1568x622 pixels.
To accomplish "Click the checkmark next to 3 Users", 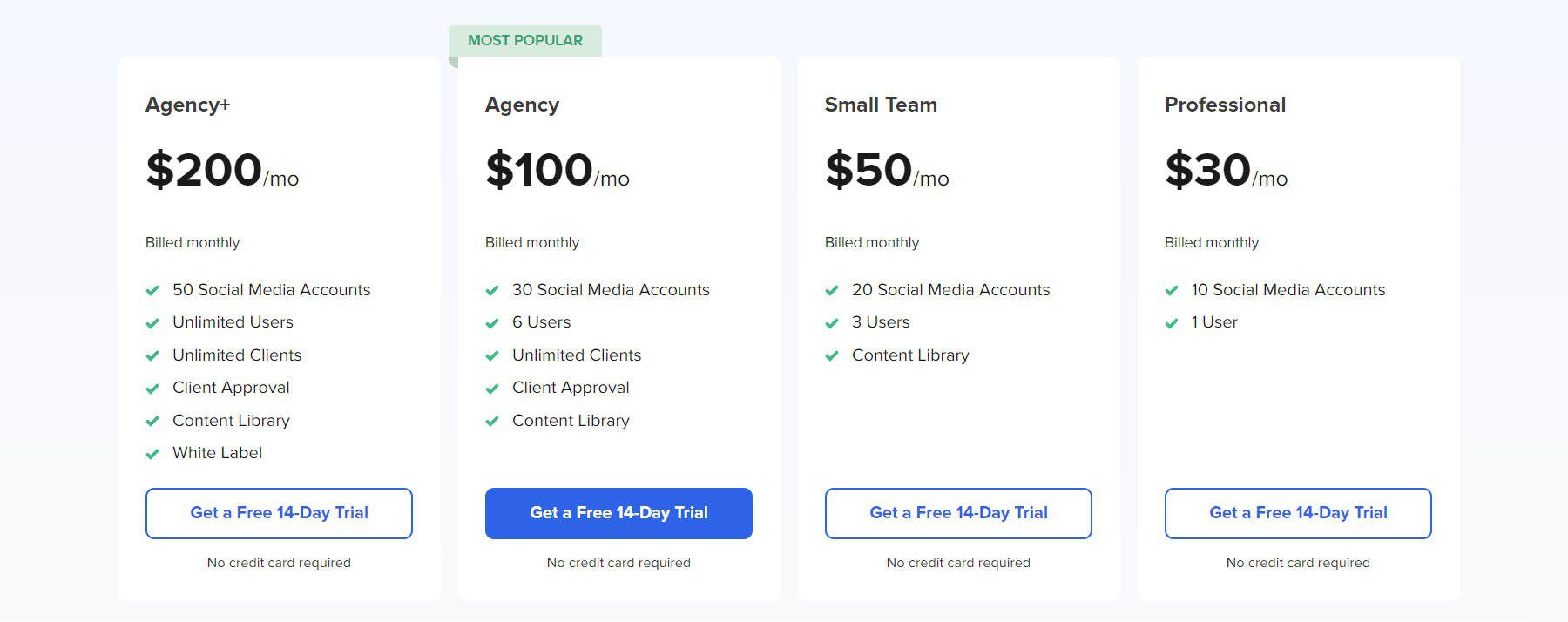I will click(832, 322).
